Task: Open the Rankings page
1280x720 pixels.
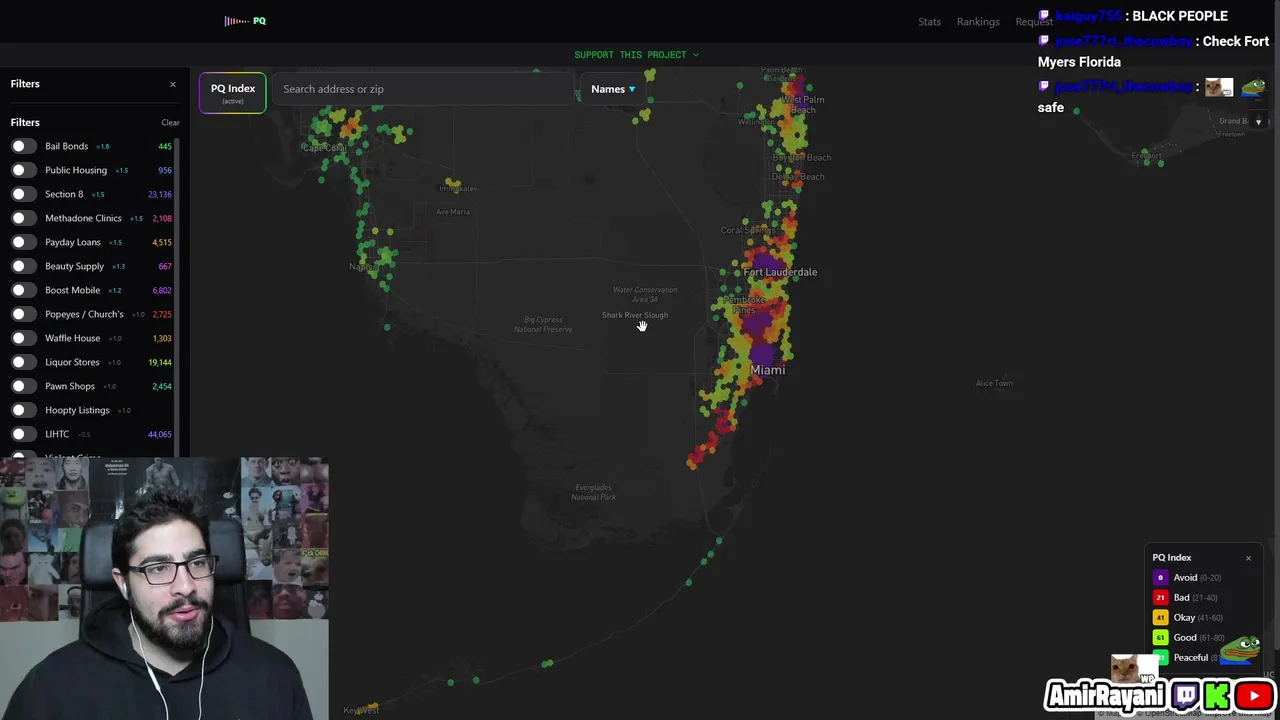Action: point(978,22)
